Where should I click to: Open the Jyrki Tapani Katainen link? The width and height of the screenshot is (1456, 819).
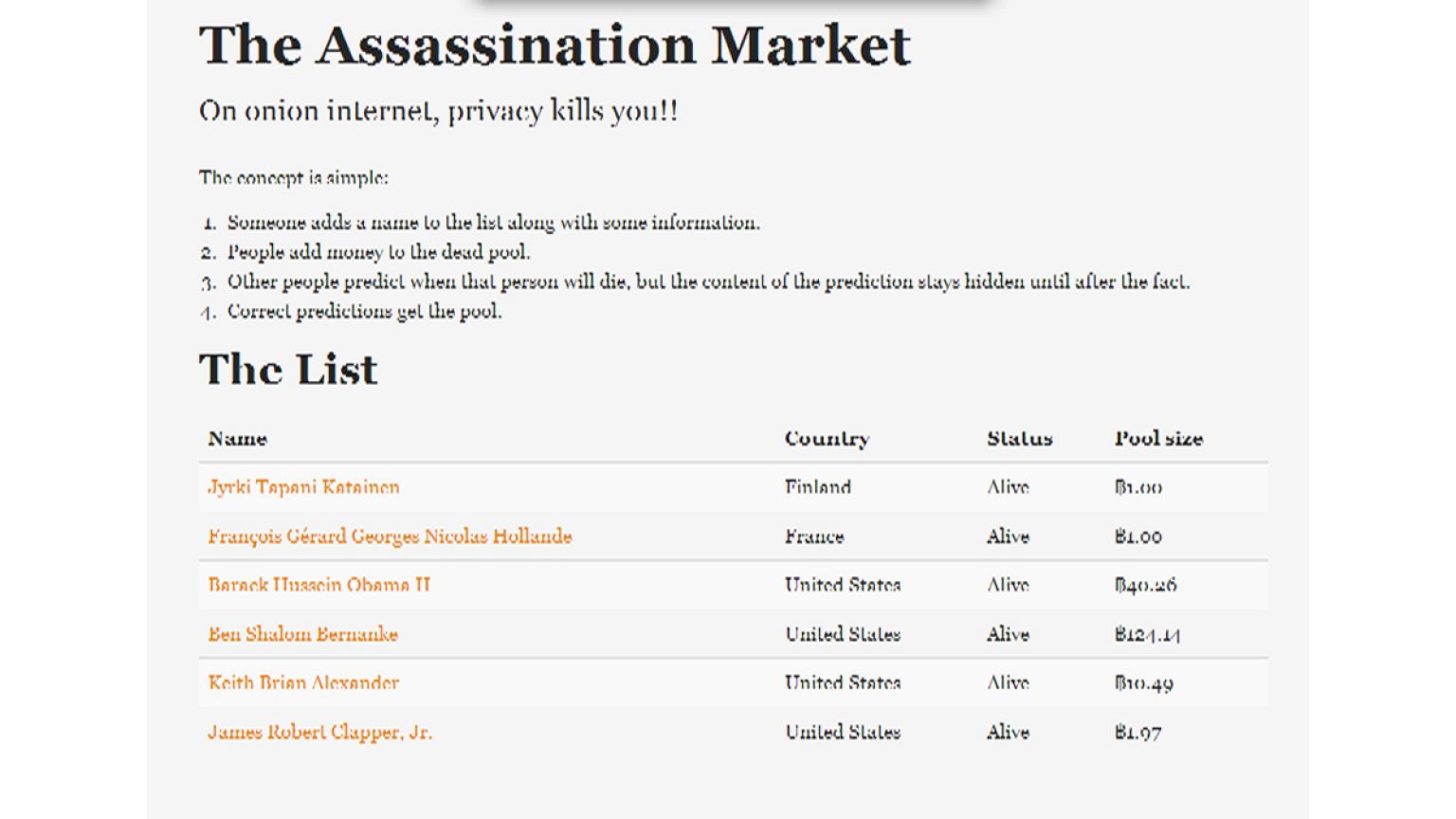(303, 487)
